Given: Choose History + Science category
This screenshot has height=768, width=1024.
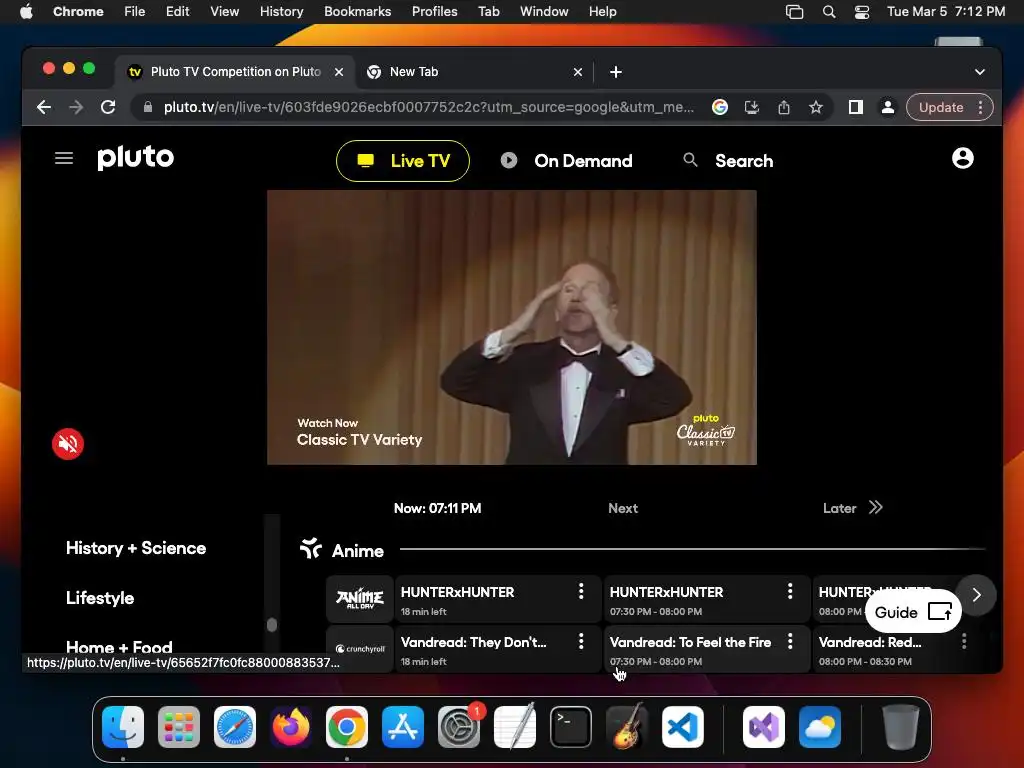Looking at the screenshot, I should [x=136, y=548].
